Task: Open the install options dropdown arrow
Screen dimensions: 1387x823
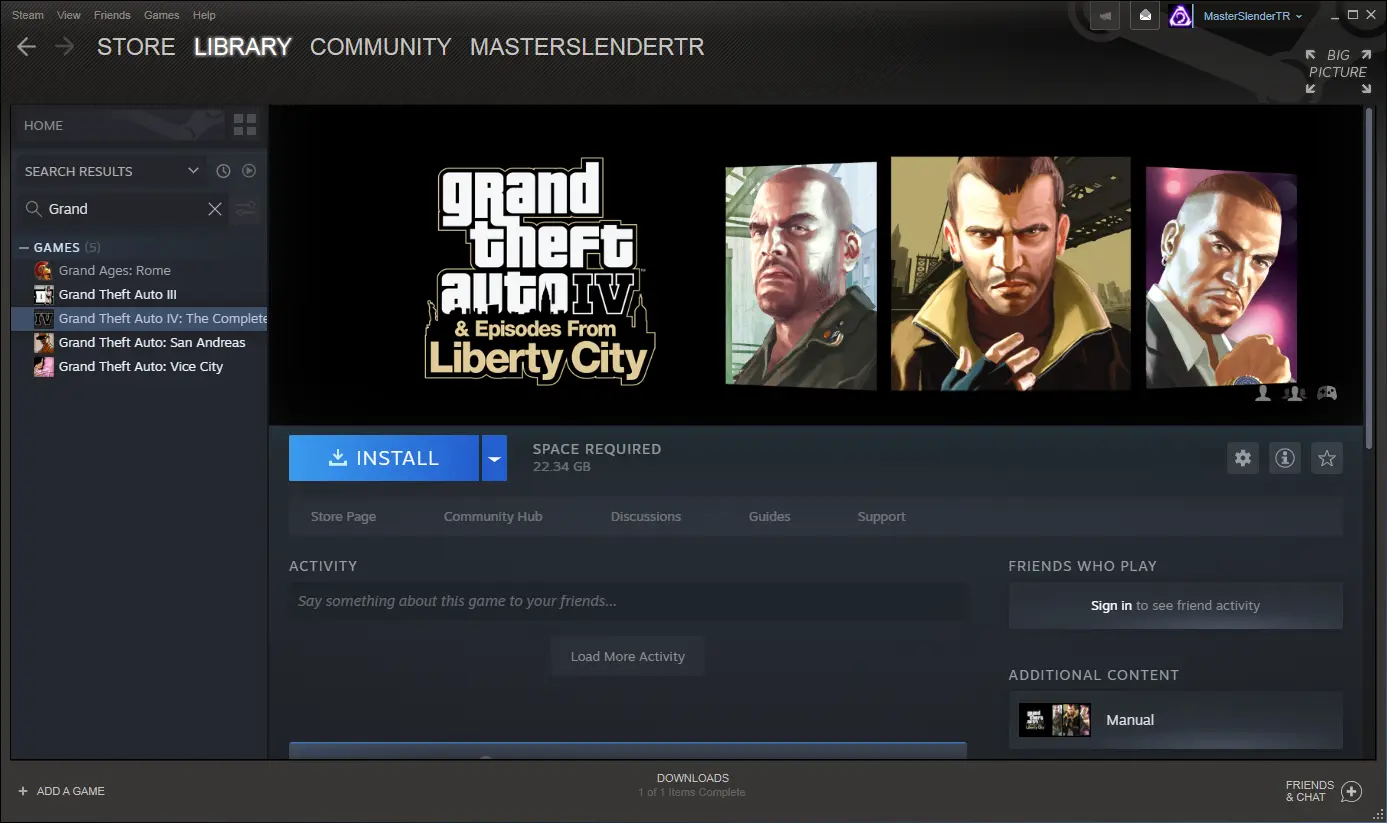Action: (494, 458)
